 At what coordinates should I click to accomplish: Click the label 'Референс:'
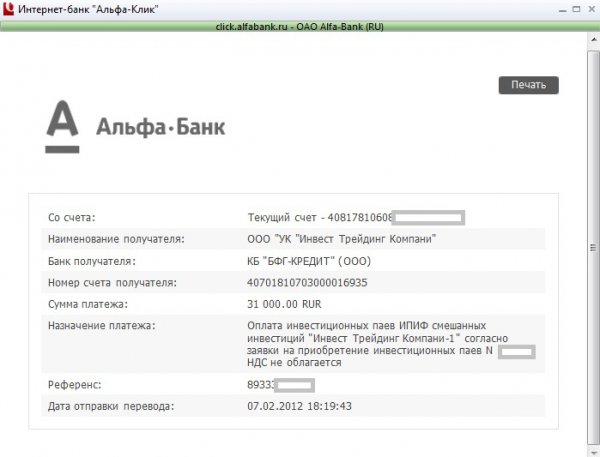pos(75,385)
